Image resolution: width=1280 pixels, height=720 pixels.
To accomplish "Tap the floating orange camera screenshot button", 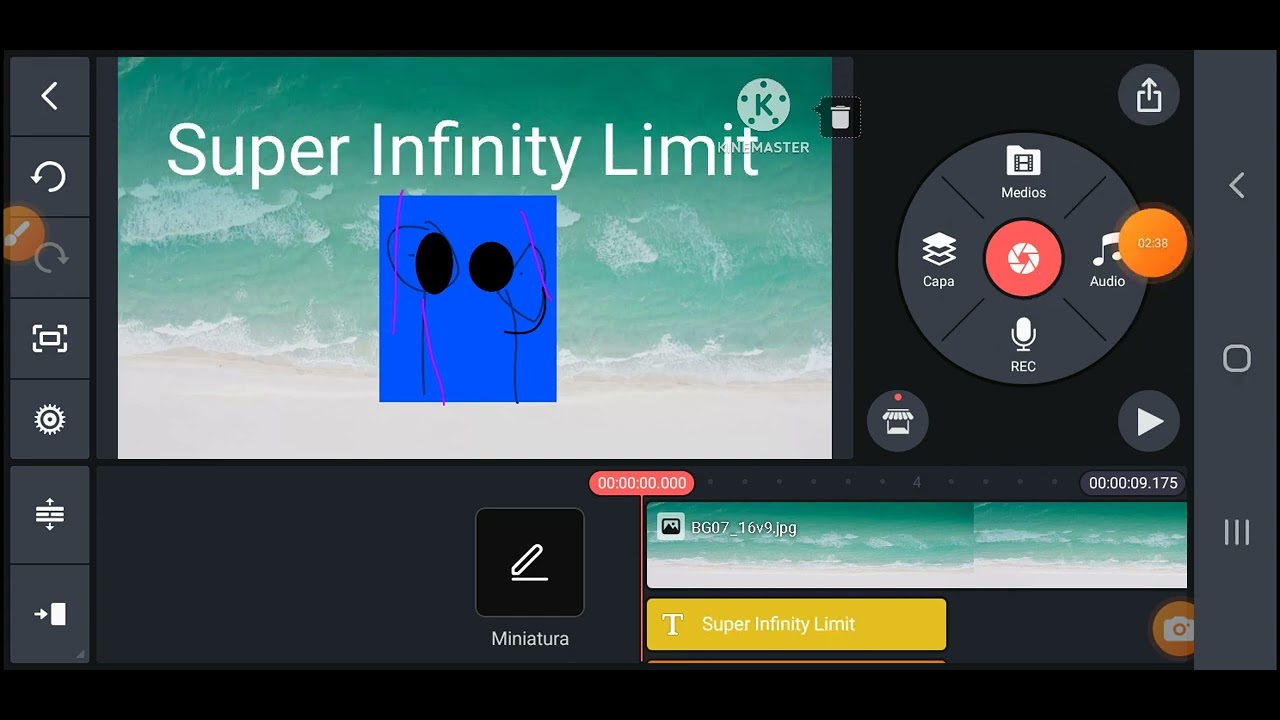I will point(1175,628).
